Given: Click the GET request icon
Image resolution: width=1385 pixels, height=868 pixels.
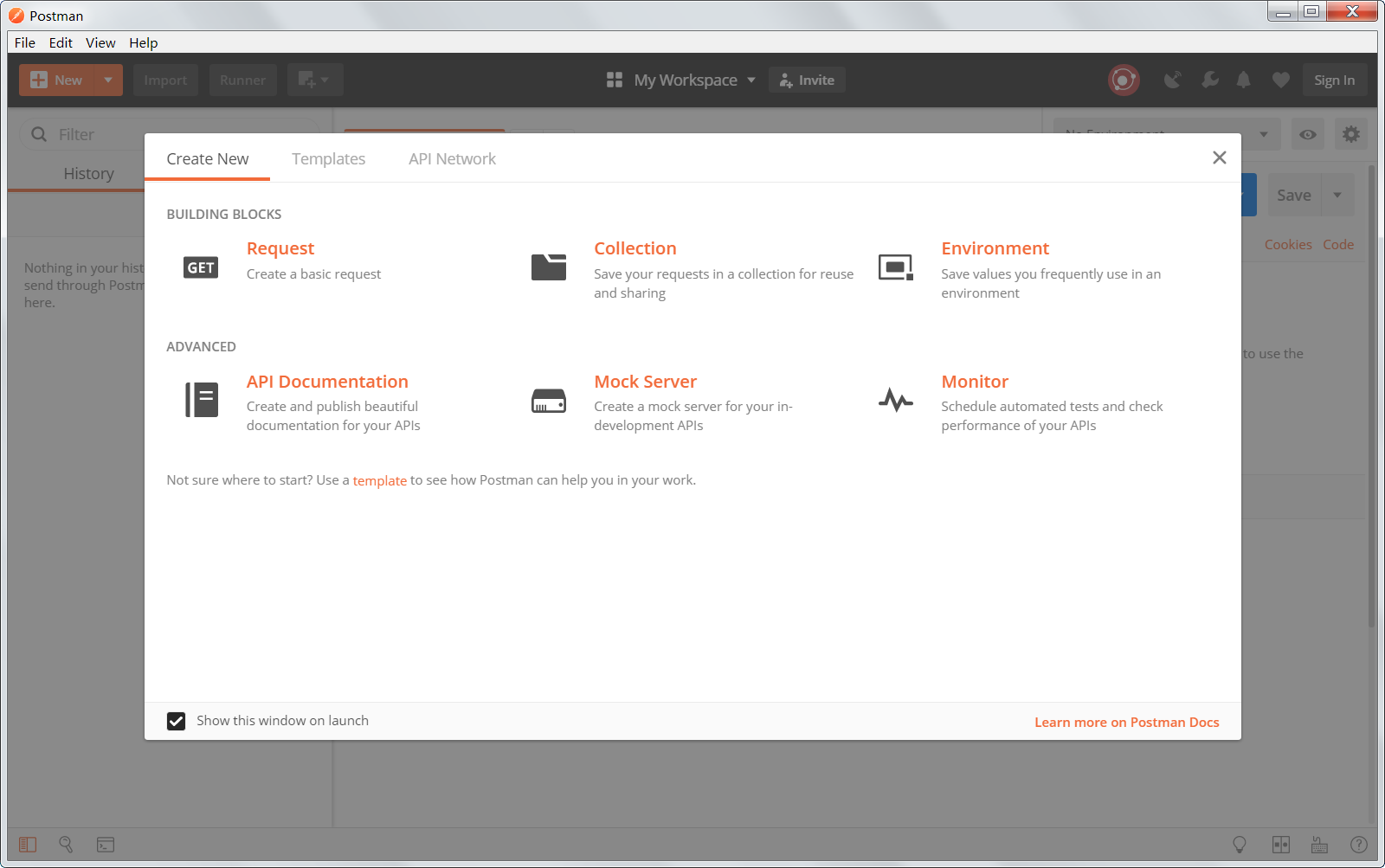Looking at the screenshot, I should pos(201,267).
